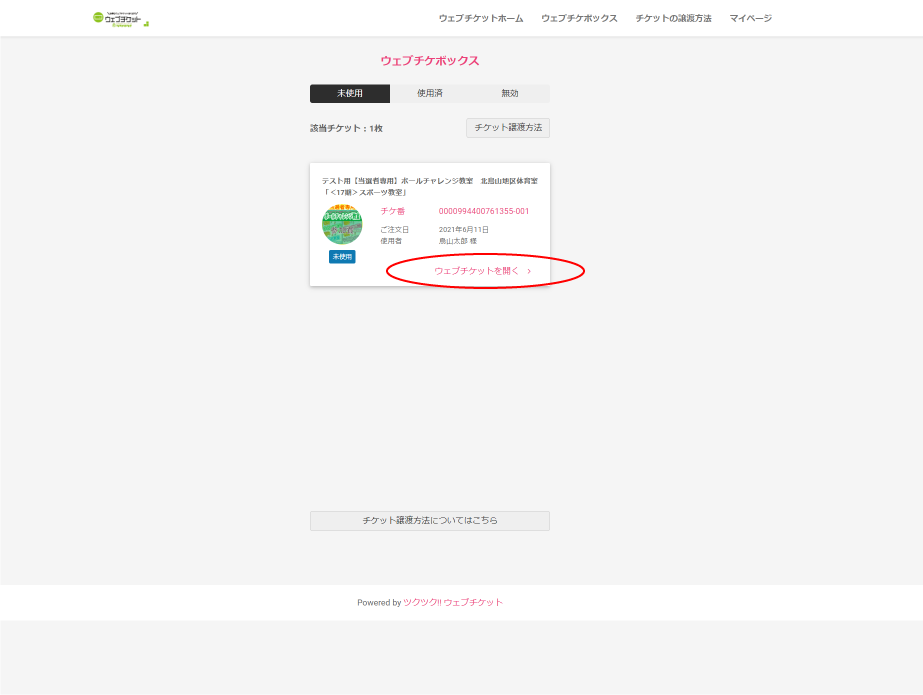Select the 未使用 tab

(350, 94)
